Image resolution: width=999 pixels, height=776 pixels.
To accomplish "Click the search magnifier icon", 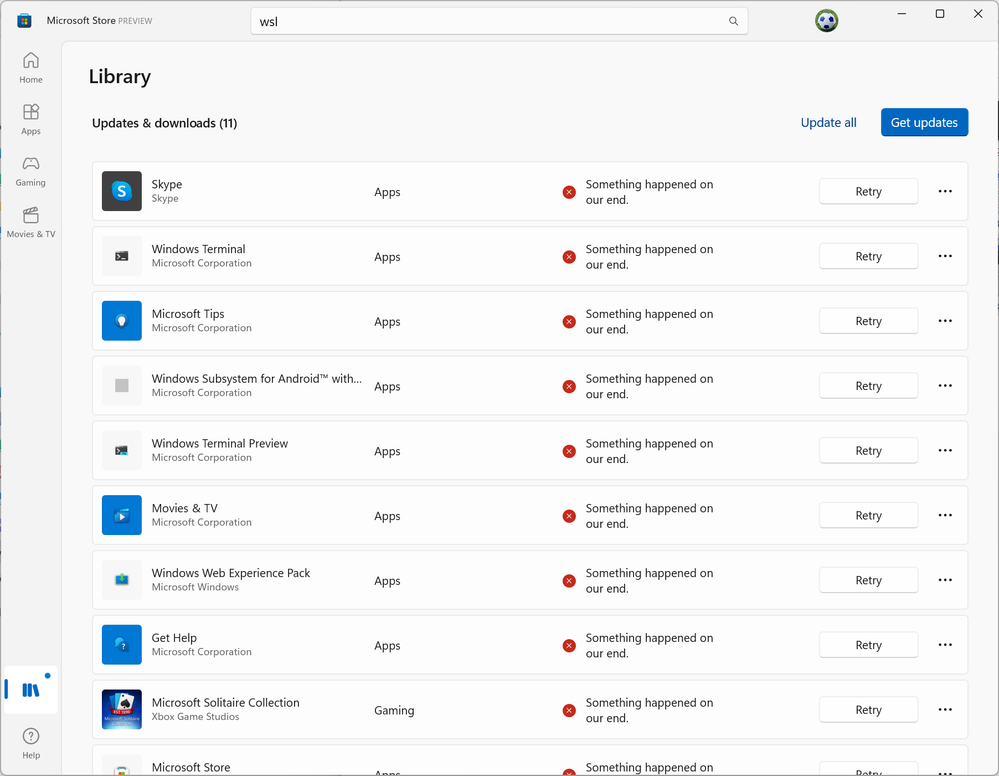I will (x=733, y=21).
